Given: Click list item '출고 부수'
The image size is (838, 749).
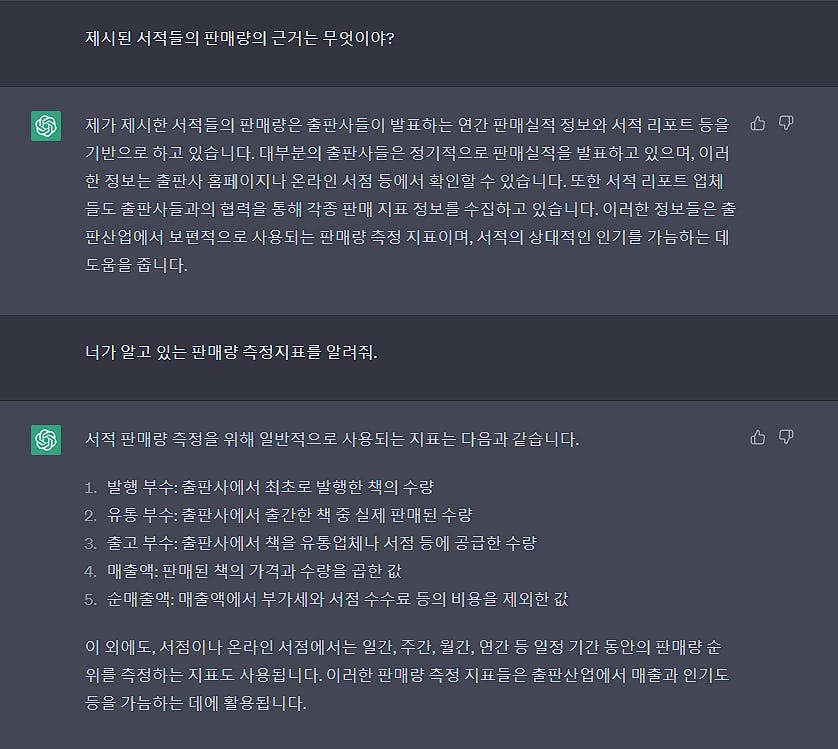Looking at the screenshot, I should (x=322, y=543).
